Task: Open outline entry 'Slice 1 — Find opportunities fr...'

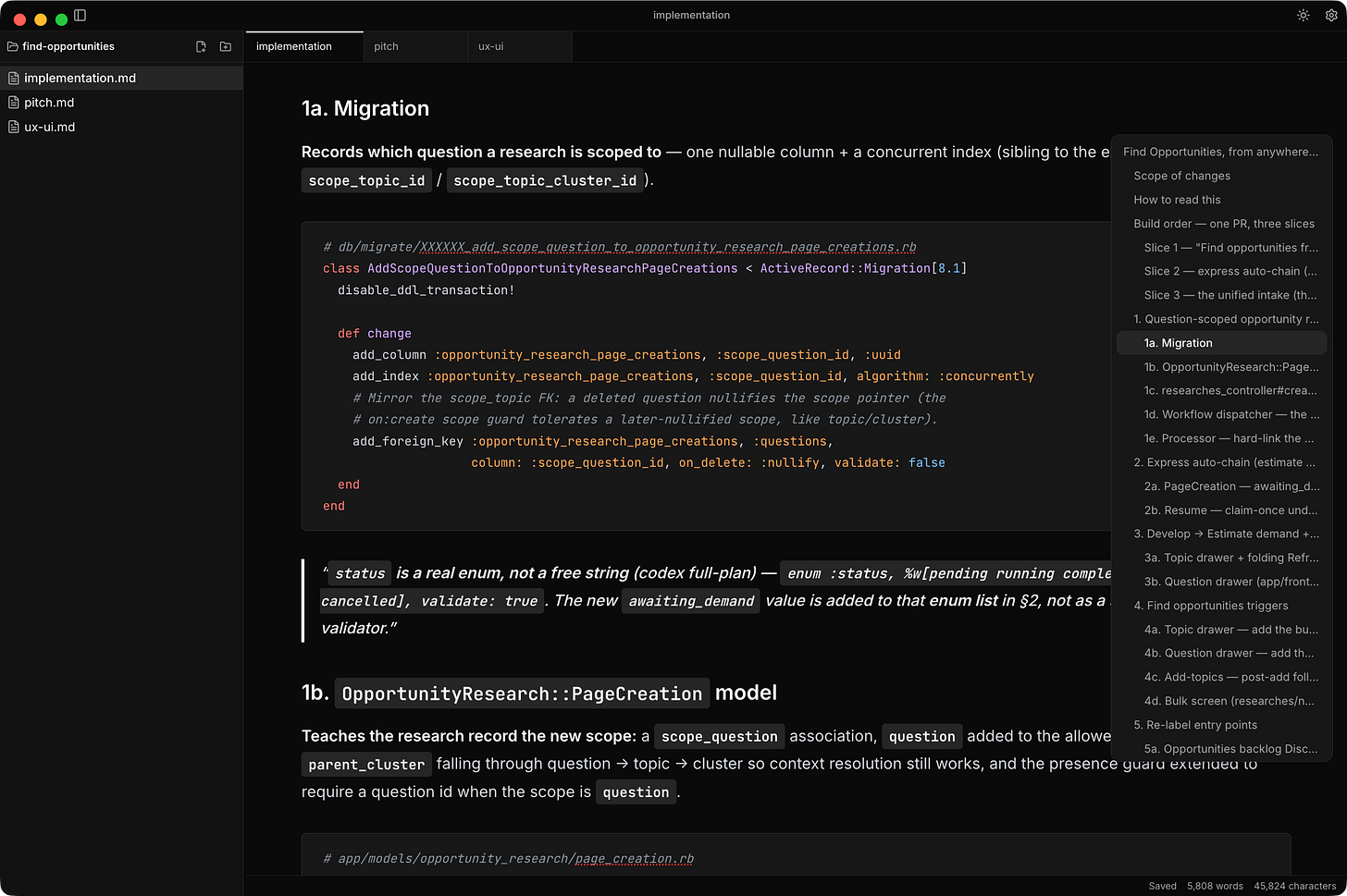Action: (1221, 248)
